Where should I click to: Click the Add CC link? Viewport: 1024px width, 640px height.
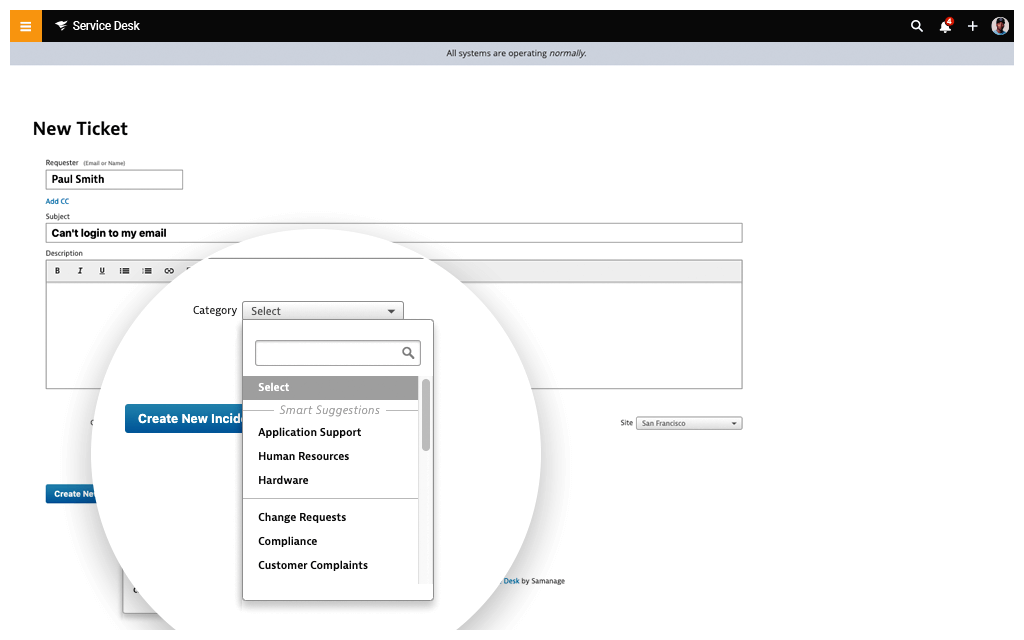(x=57, y=201)
